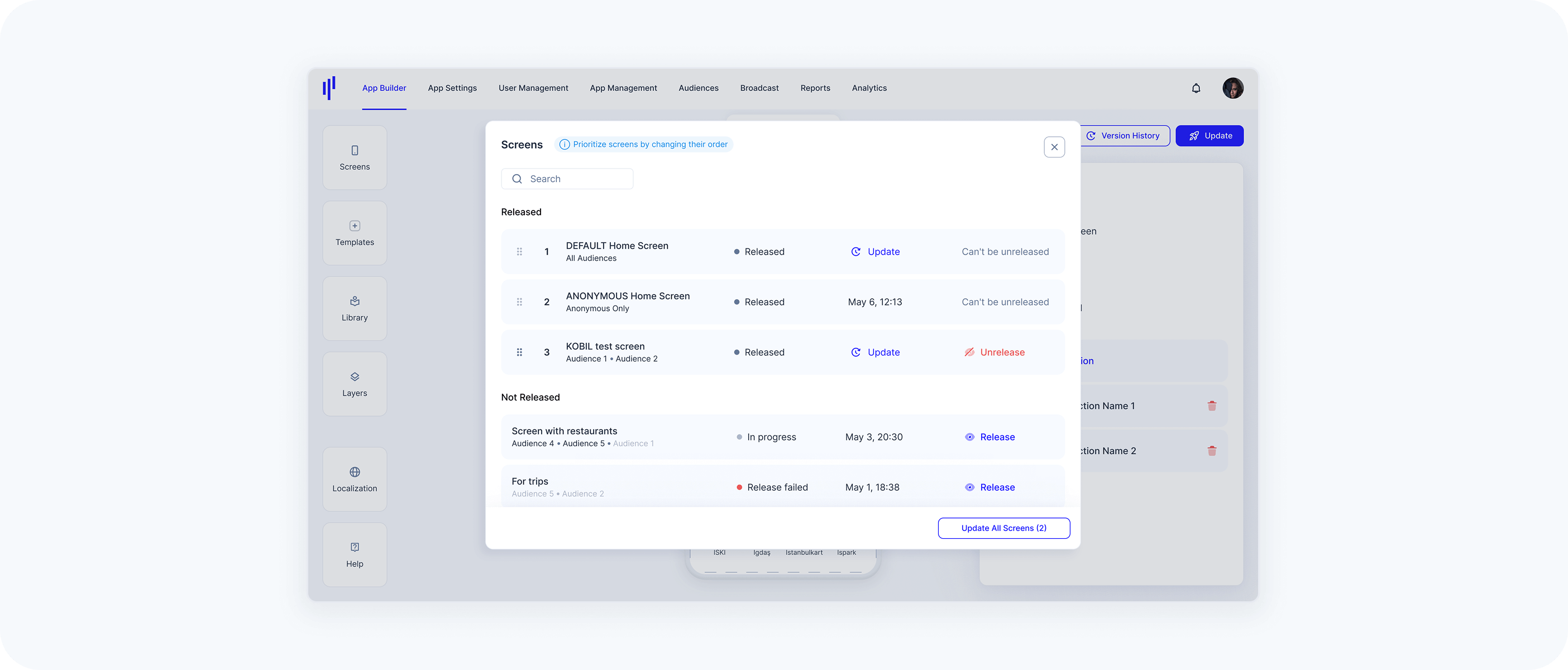Open the notifications bell
This screenshot has width=1568, height=670.
point(1196,88)
